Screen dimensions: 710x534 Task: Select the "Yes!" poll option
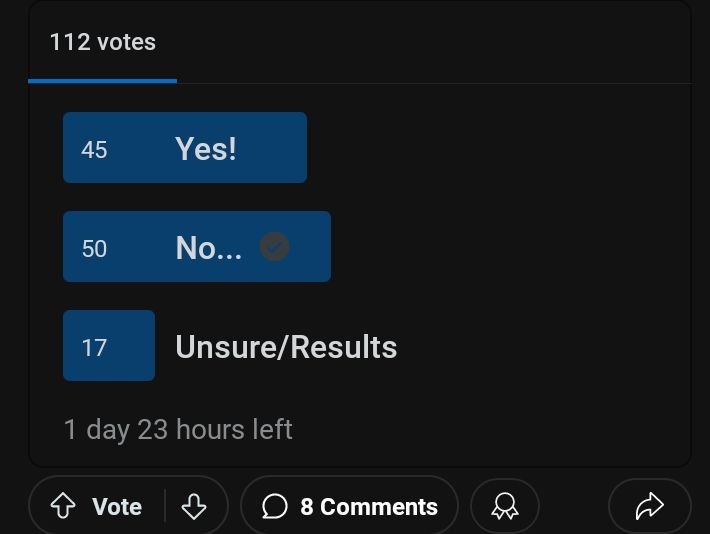(x=206, y=148)
